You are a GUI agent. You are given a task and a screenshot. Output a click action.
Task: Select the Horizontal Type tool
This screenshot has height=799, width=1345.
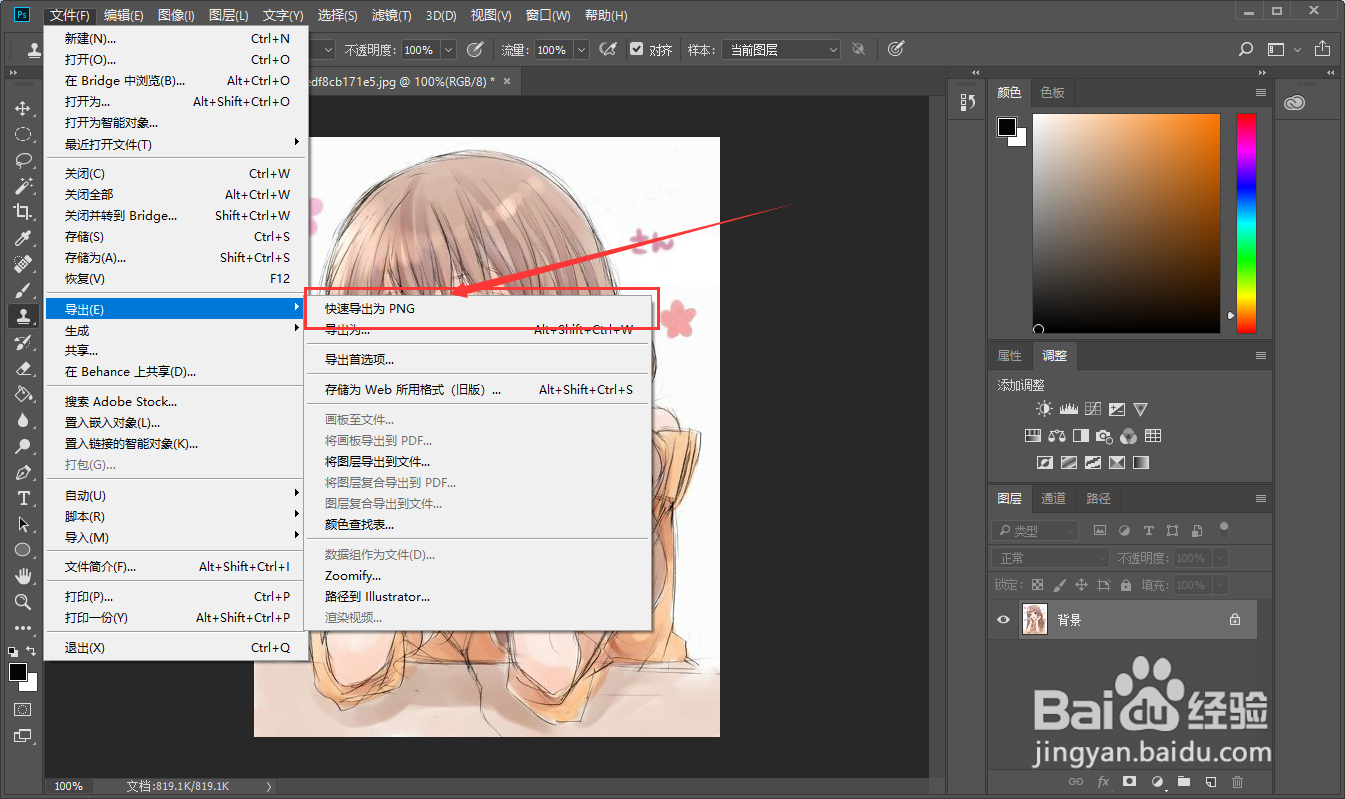tap(23, 498)
